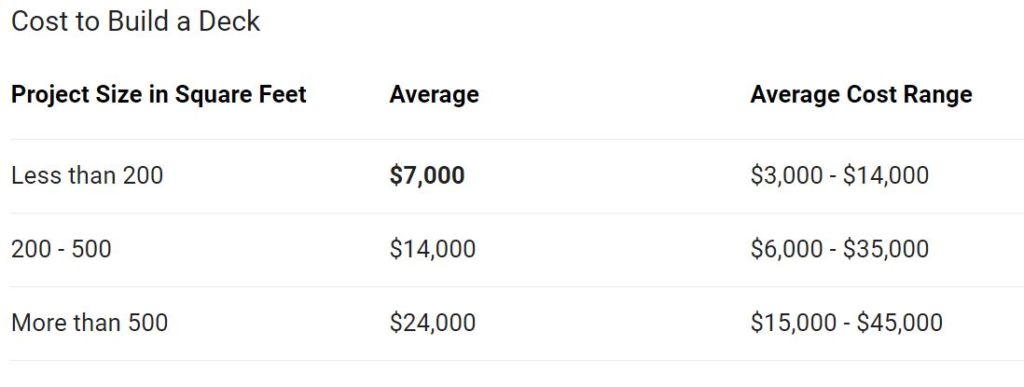Click the '$6,000 - $35,000' range cell

point(839,249)
